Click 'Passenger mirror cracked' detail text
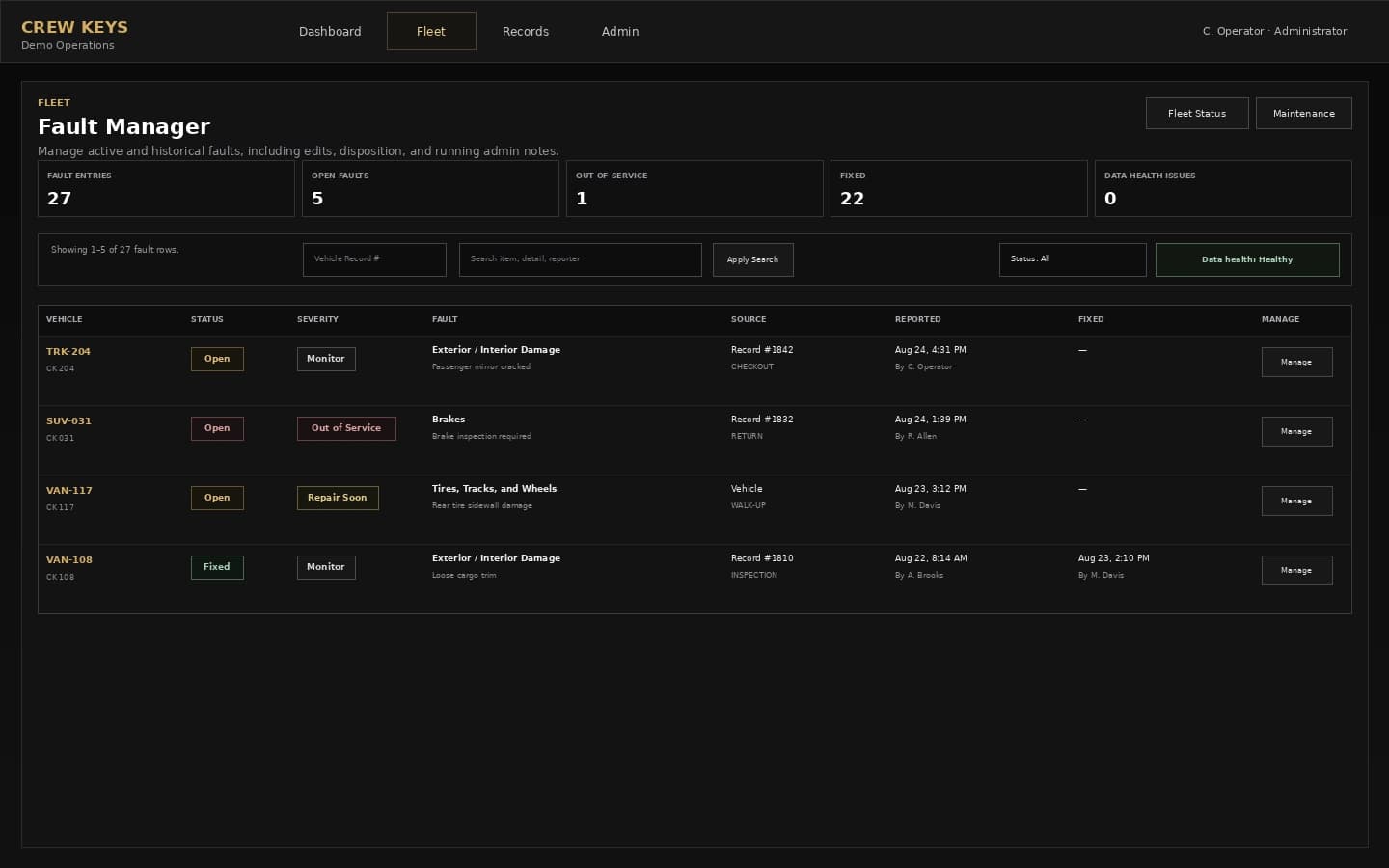1389x868 pixels. 481,366
